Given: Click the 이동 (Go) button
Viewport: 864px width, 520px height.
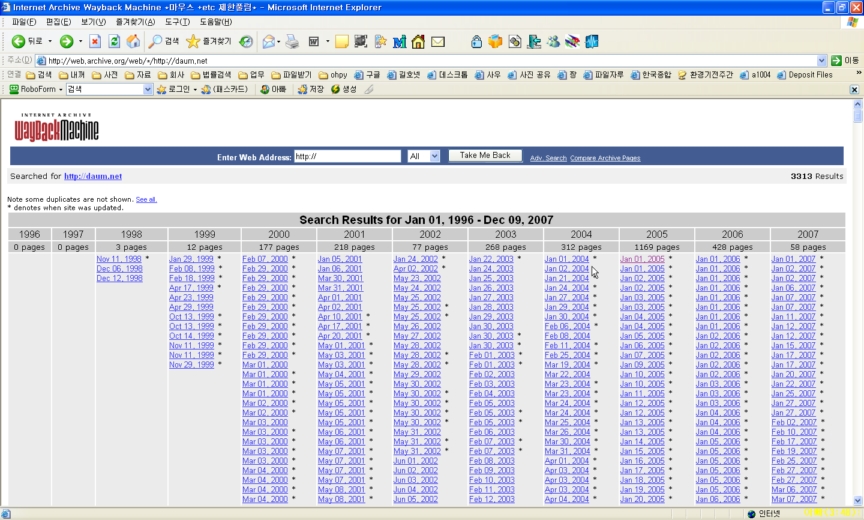Looking at the screenshot, I should click(845, 61).
